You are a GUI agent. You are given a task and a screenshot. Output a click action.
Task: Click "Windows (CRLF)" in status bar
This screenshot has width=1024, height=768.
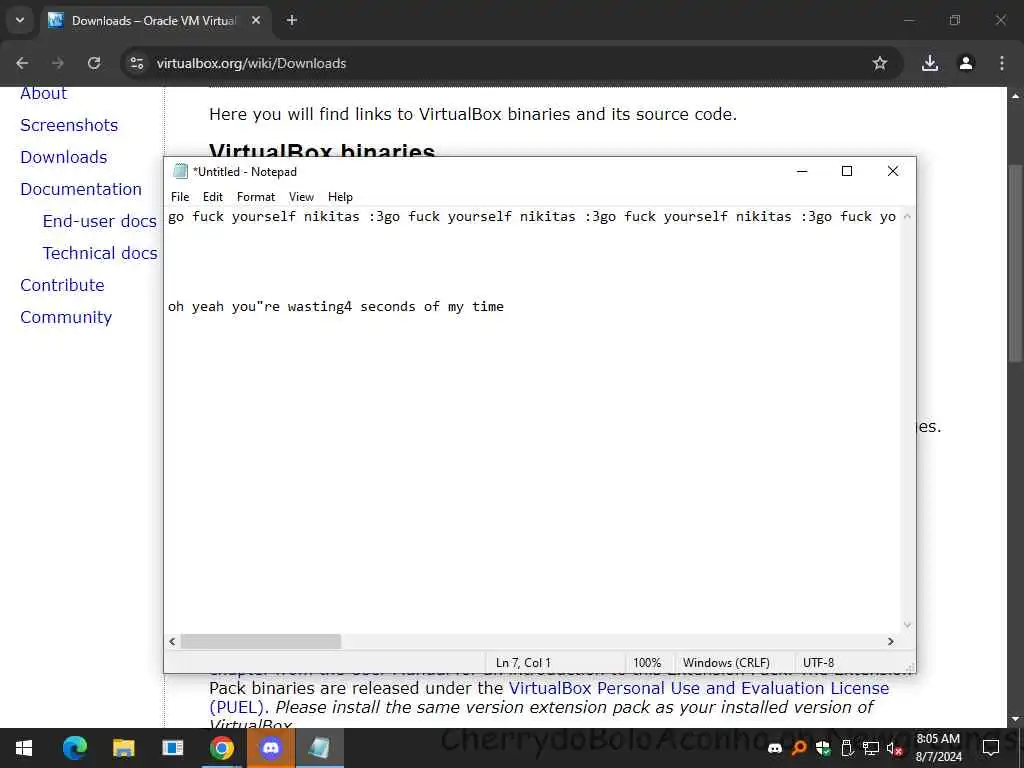point(726,663)
